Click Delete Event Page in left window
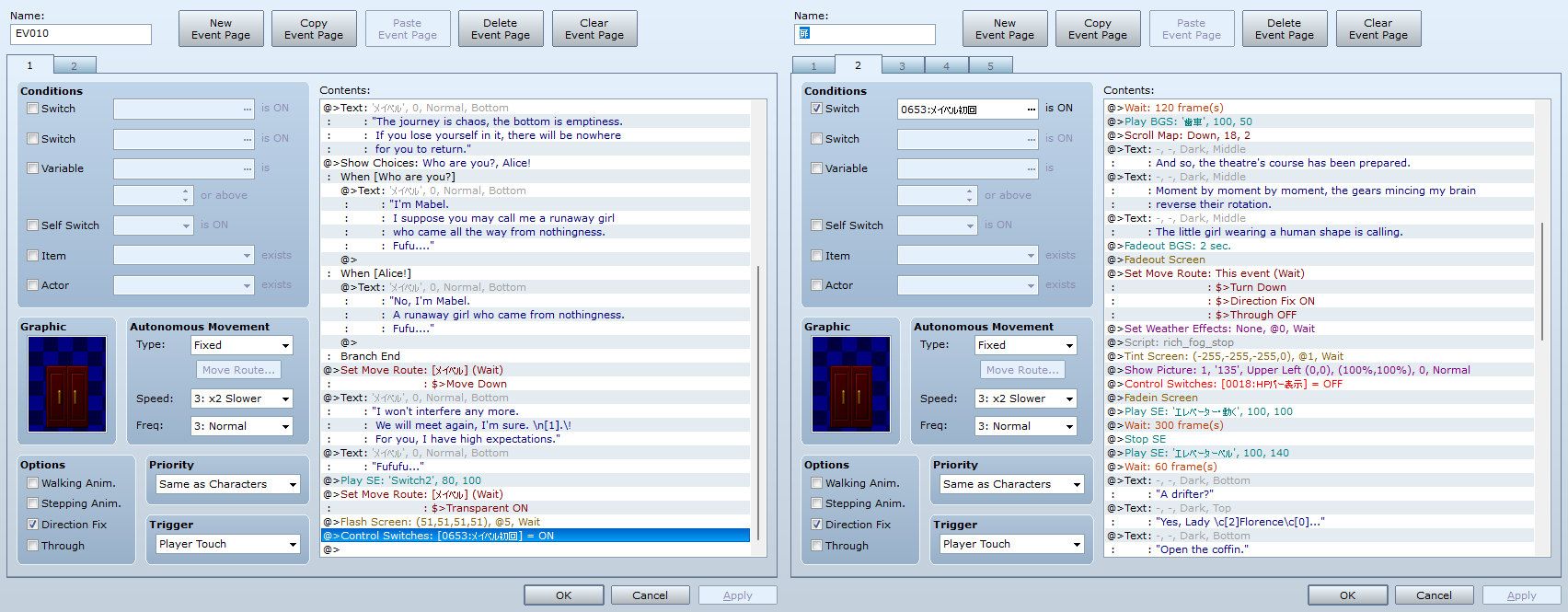 point(501,29)
